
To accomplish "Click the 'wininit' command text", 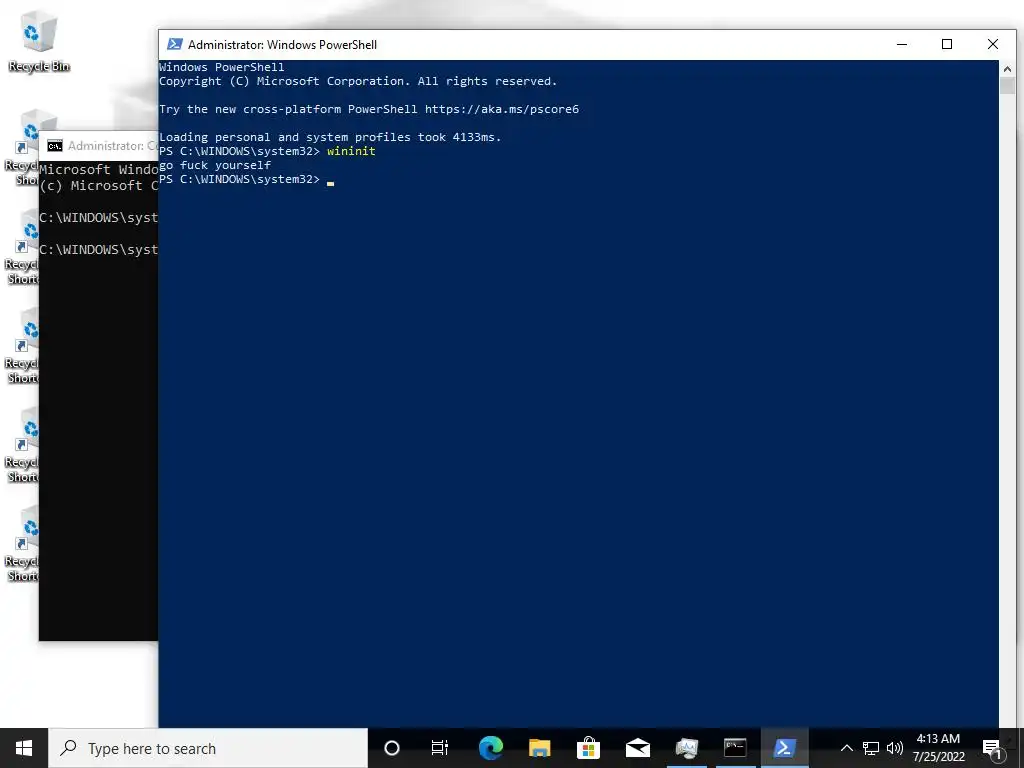I will click(351, 151).
